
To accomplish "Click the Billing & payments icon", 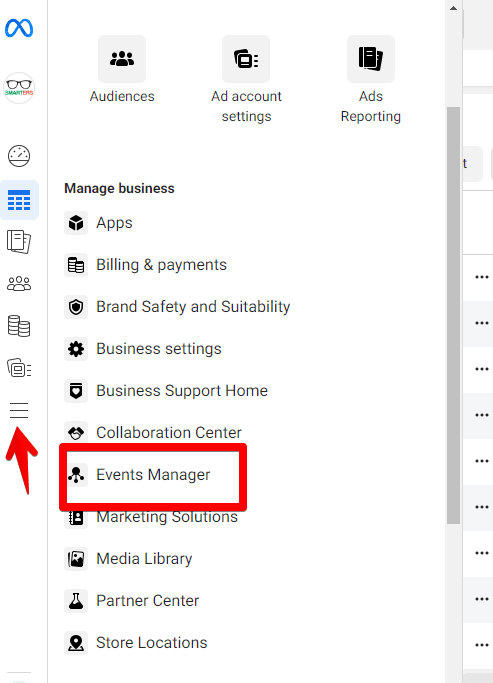I will [76, 265].
